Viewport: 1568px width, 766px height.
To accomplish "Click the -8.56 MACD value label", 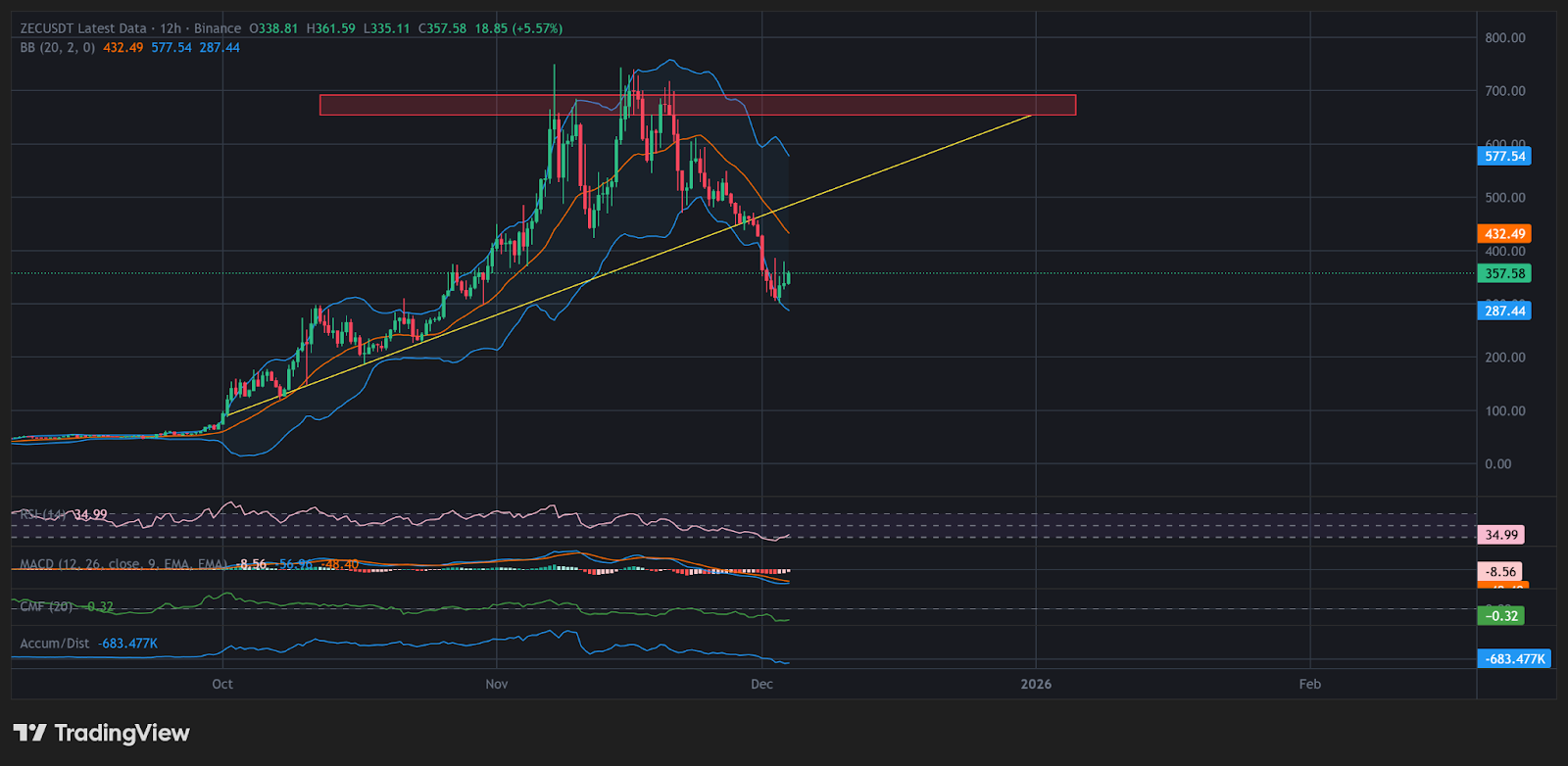I will 1499,571.
